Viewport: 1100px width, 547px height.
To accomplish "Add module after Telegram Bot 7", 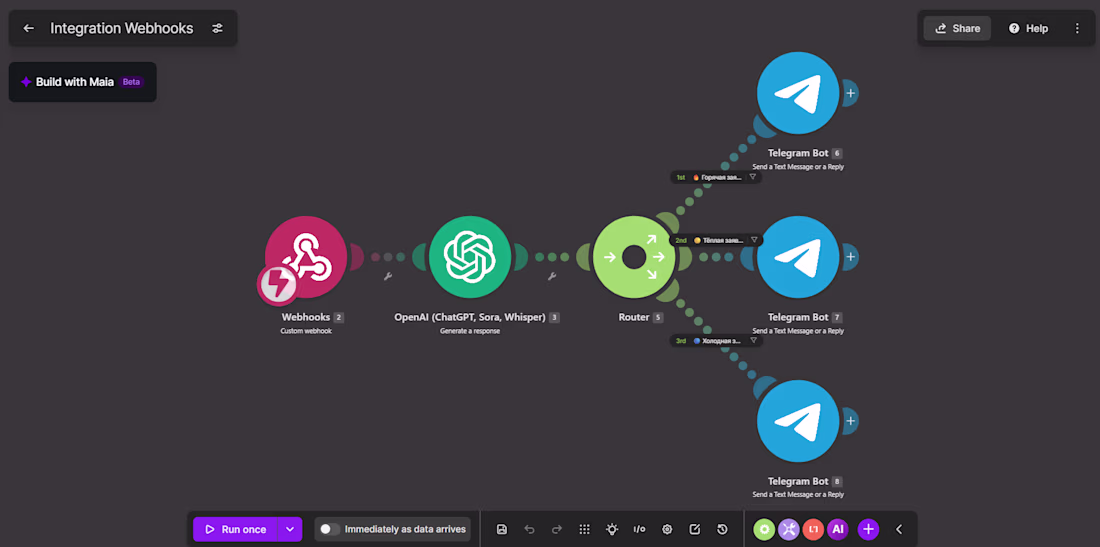I will (x=850, y=257).
